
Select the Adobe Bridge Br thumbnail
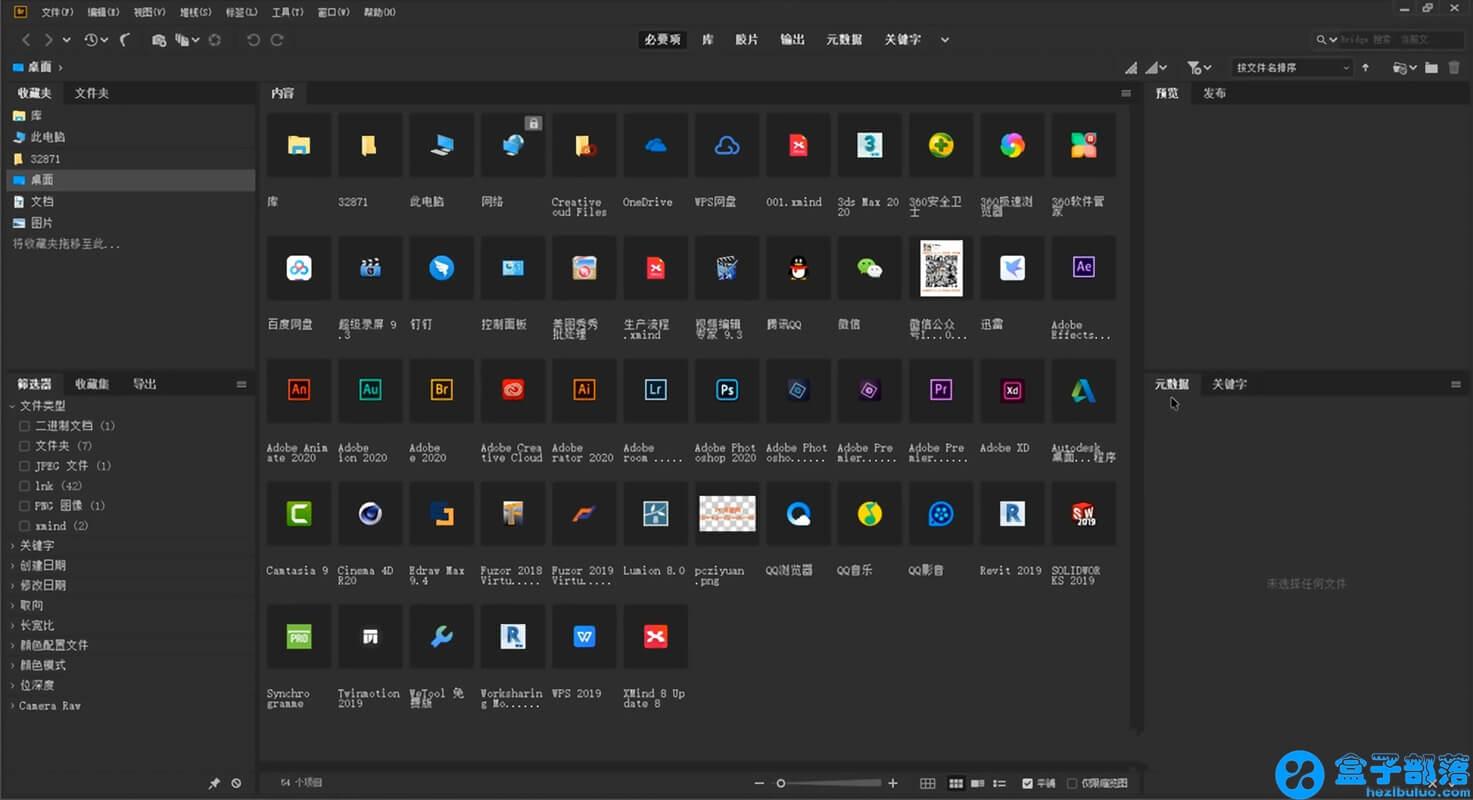point(441,391)
